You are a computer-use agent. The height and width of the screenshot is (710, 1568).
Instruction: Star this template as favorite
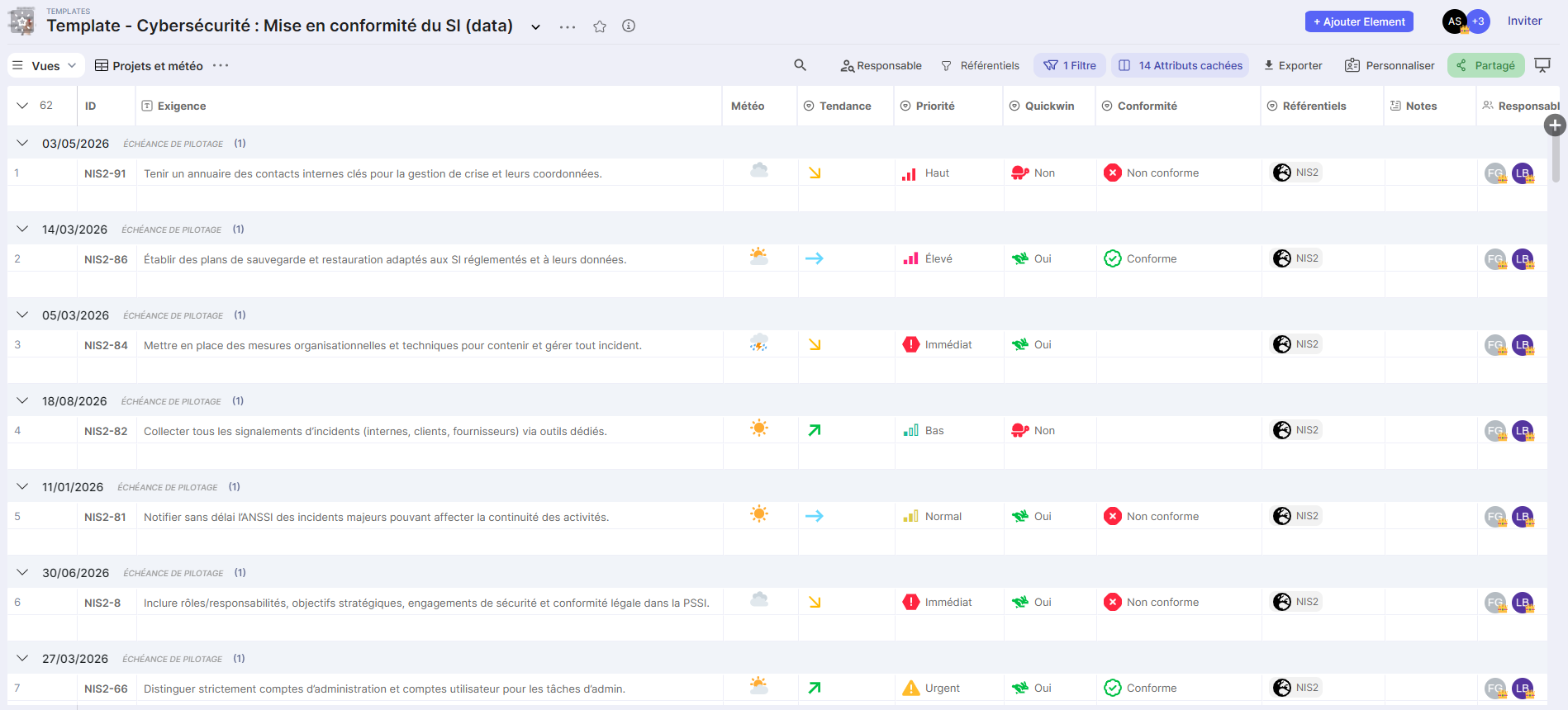click(600, 26)
